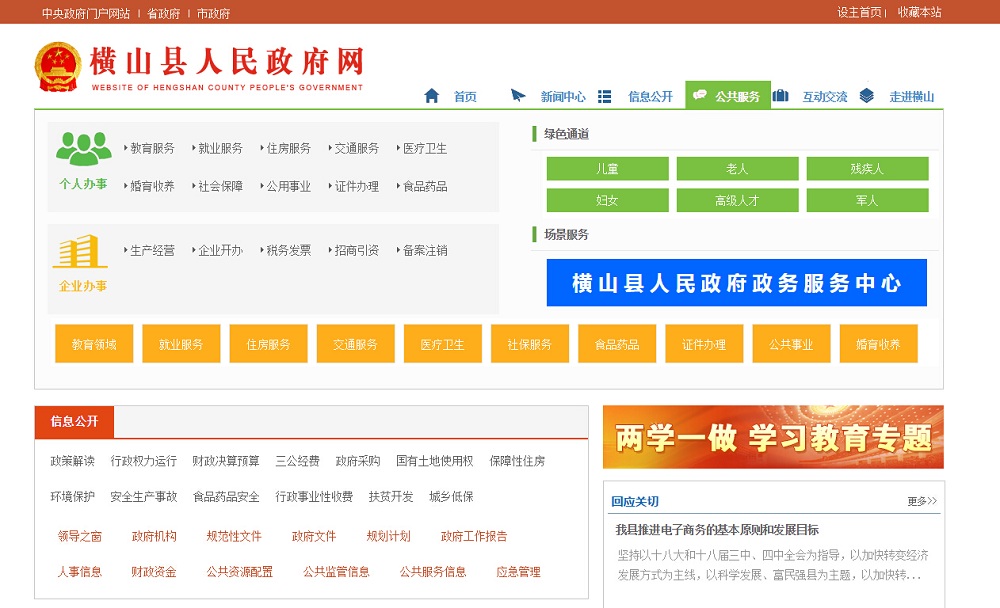
Task: Click the book icon beside 互动交流
Action: pos(781,96)
